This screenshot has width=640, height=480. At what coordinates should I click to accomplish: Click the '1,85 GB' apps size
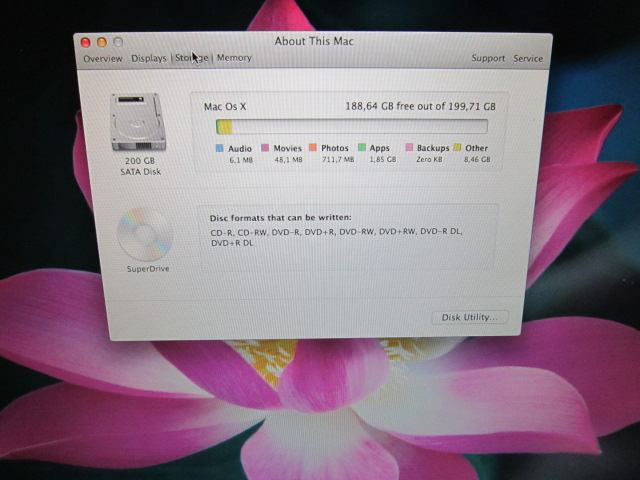click(383, 160)
